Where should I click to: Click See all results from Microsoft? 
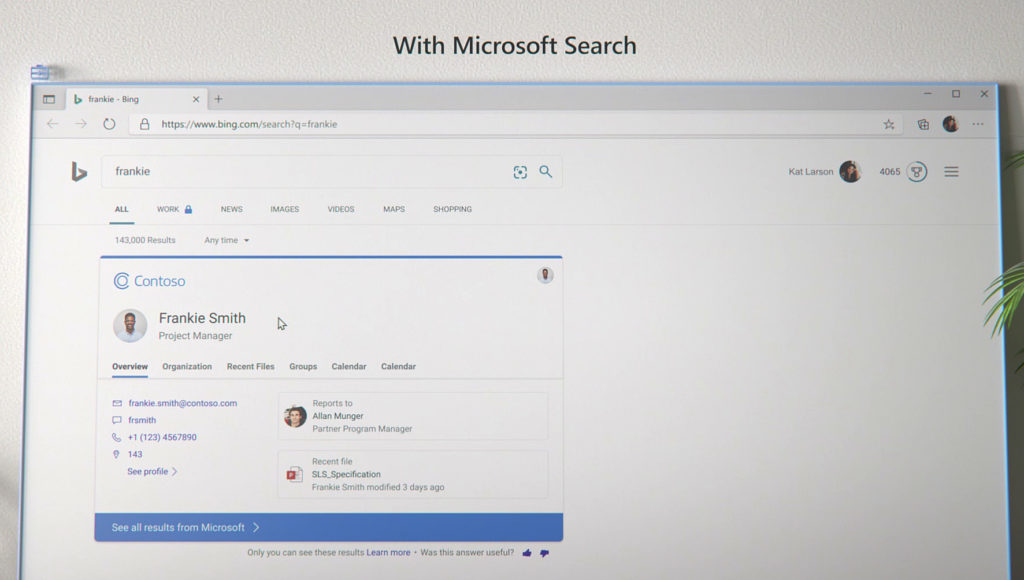(328, 527)
